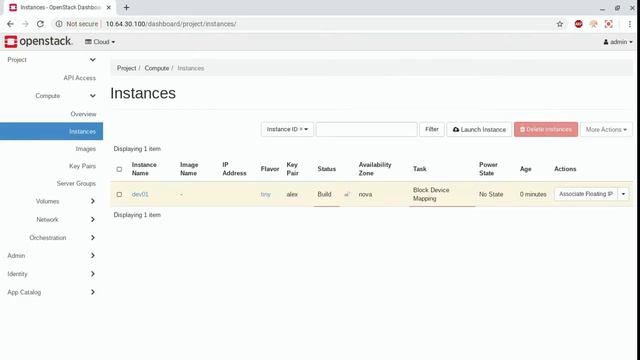Open the tiny flavor link
The height and width of the screenshot is (360, 640).
pos(266,194)
